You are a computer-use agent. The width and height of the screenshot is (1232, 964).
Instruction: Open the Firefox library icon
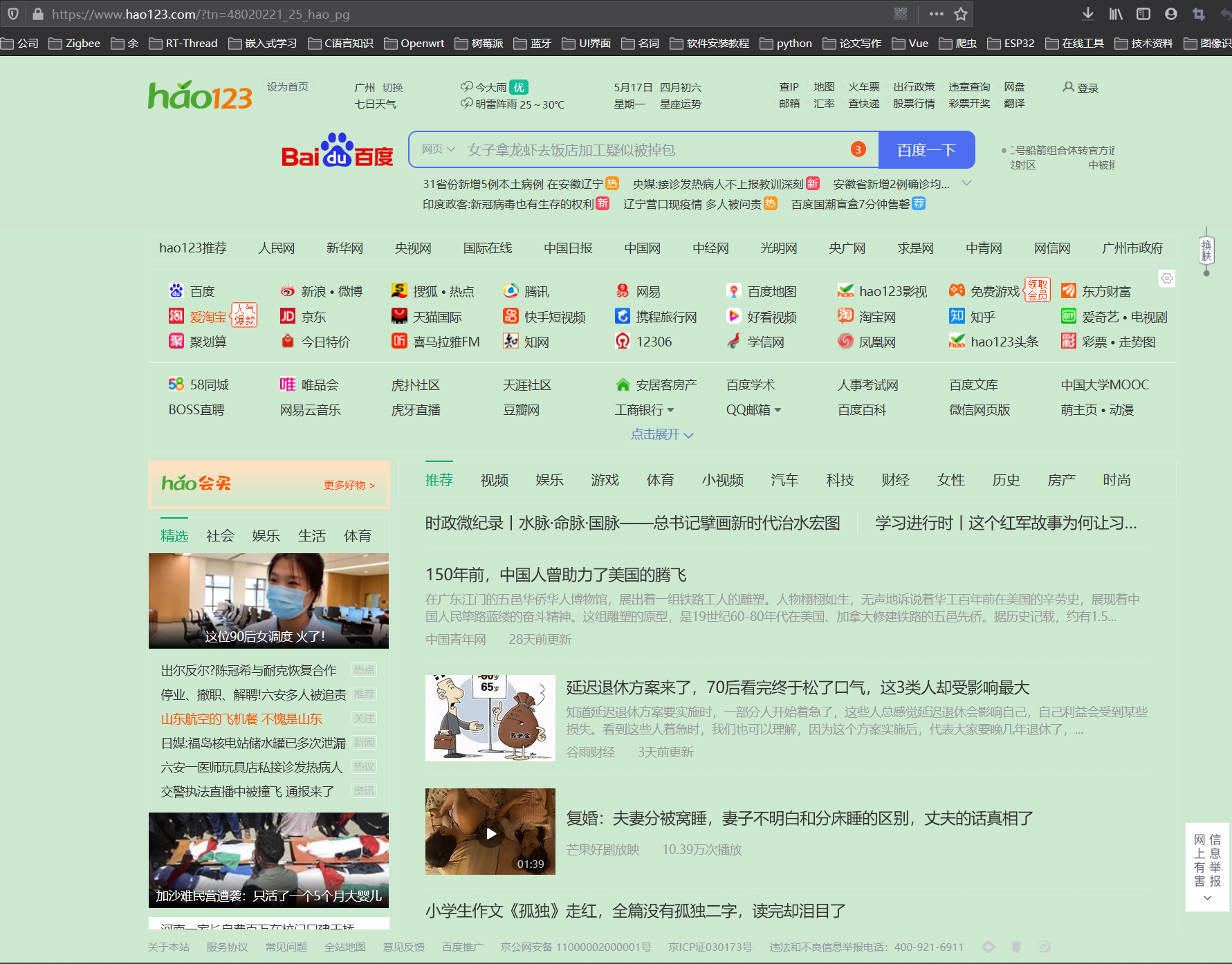click(1116, 14)
